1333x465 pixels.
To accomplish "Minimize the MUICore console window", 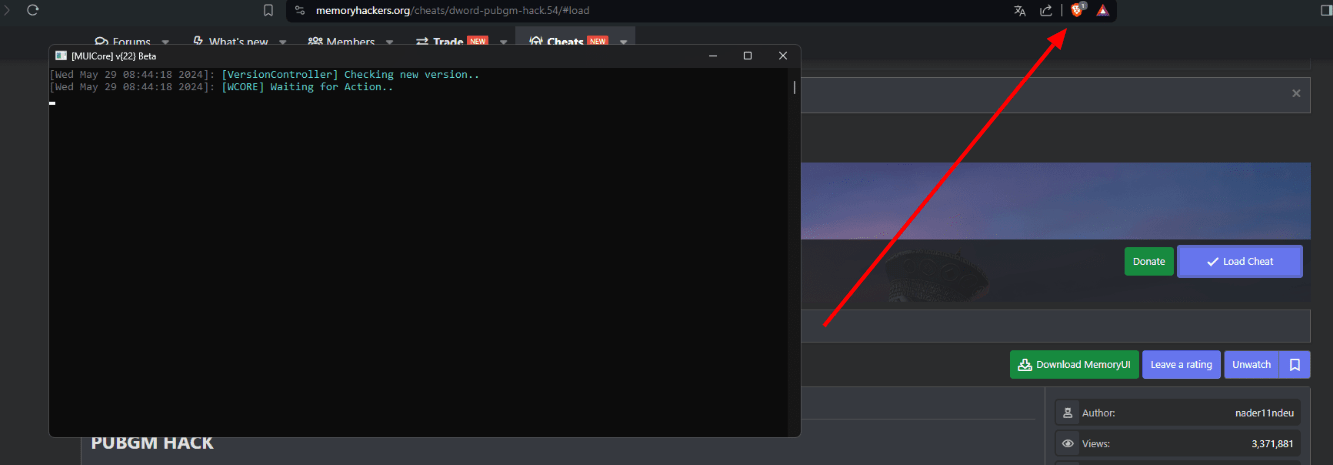I will point(712,56).
